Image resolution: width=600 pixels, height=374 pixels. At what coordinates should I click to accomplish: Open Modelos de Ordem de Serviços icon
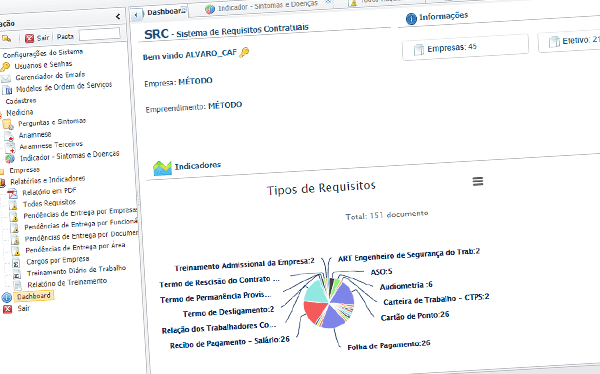point(7,90)
